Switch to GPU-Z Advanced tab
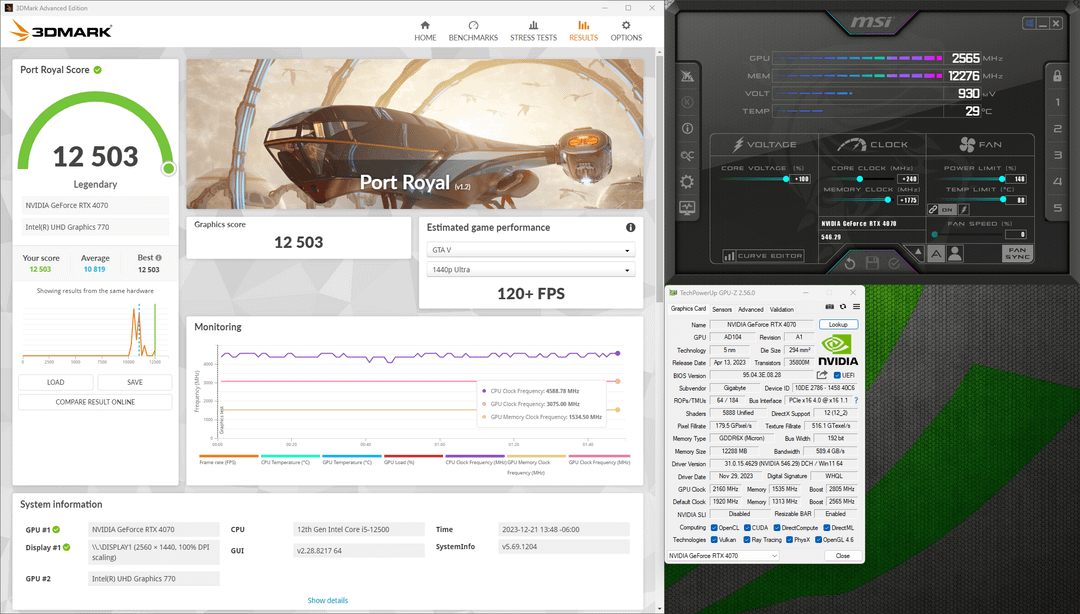Screen dimensions: 1080x614 click(751, 309)
